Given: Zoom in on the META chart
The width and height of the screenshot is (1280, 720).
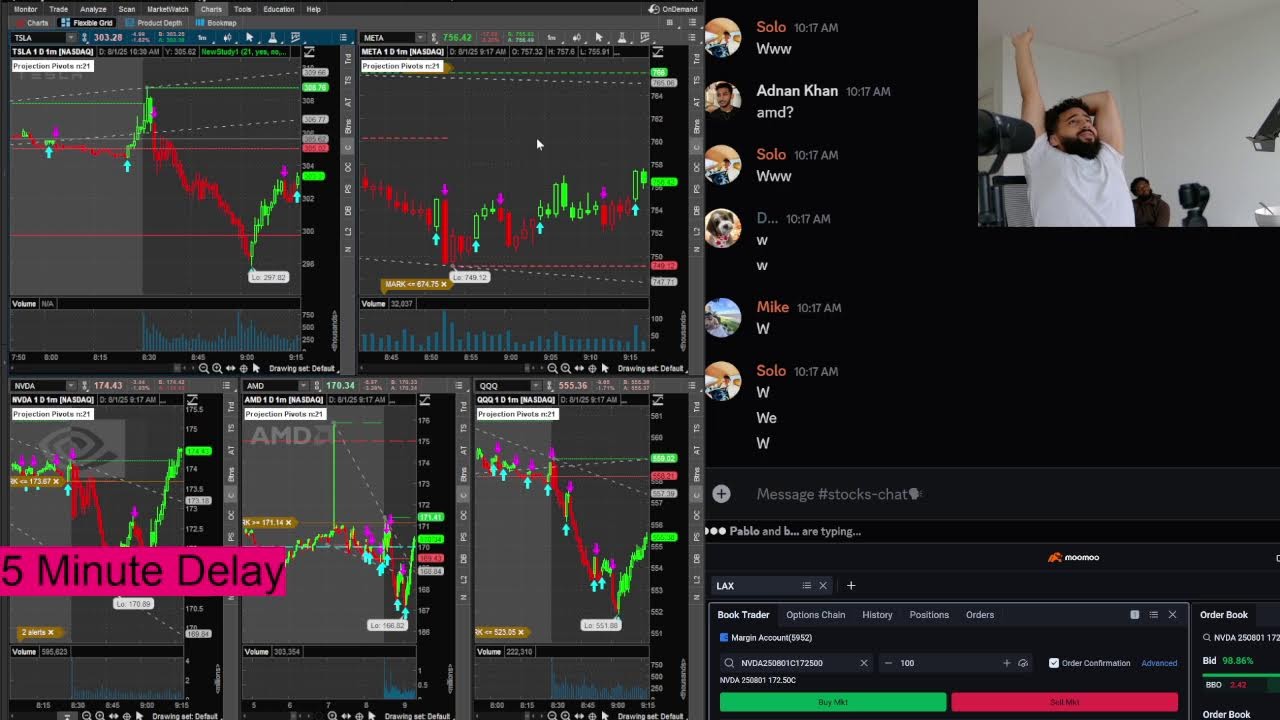Looking at the screenshot, I should point(566,368).
